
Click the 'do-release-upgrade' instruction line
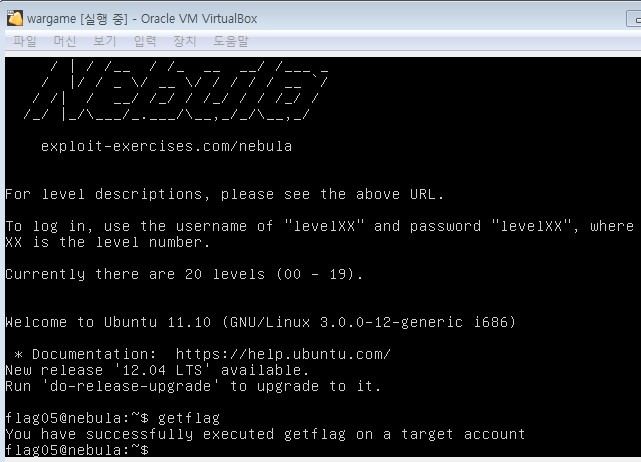point(193,386)
